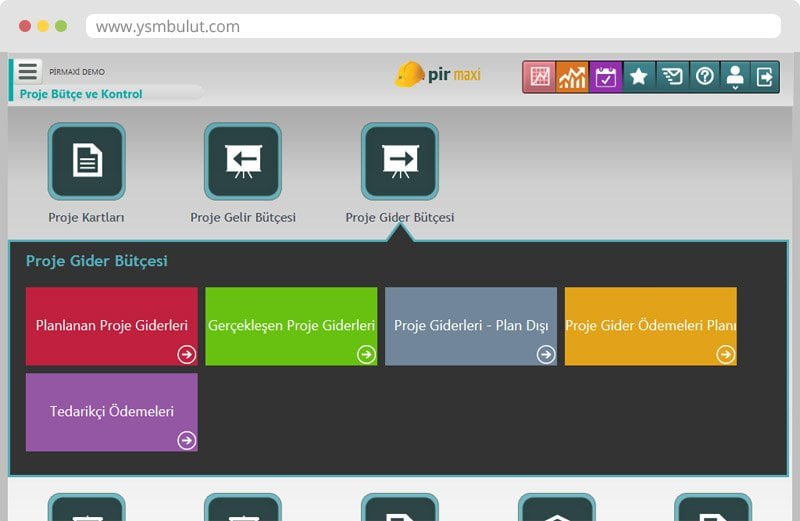The height and width of the screenshot is (521, 800).
Task: Open the Gerçekleşen Proje Giderleri tile
Action: point(291,326)
